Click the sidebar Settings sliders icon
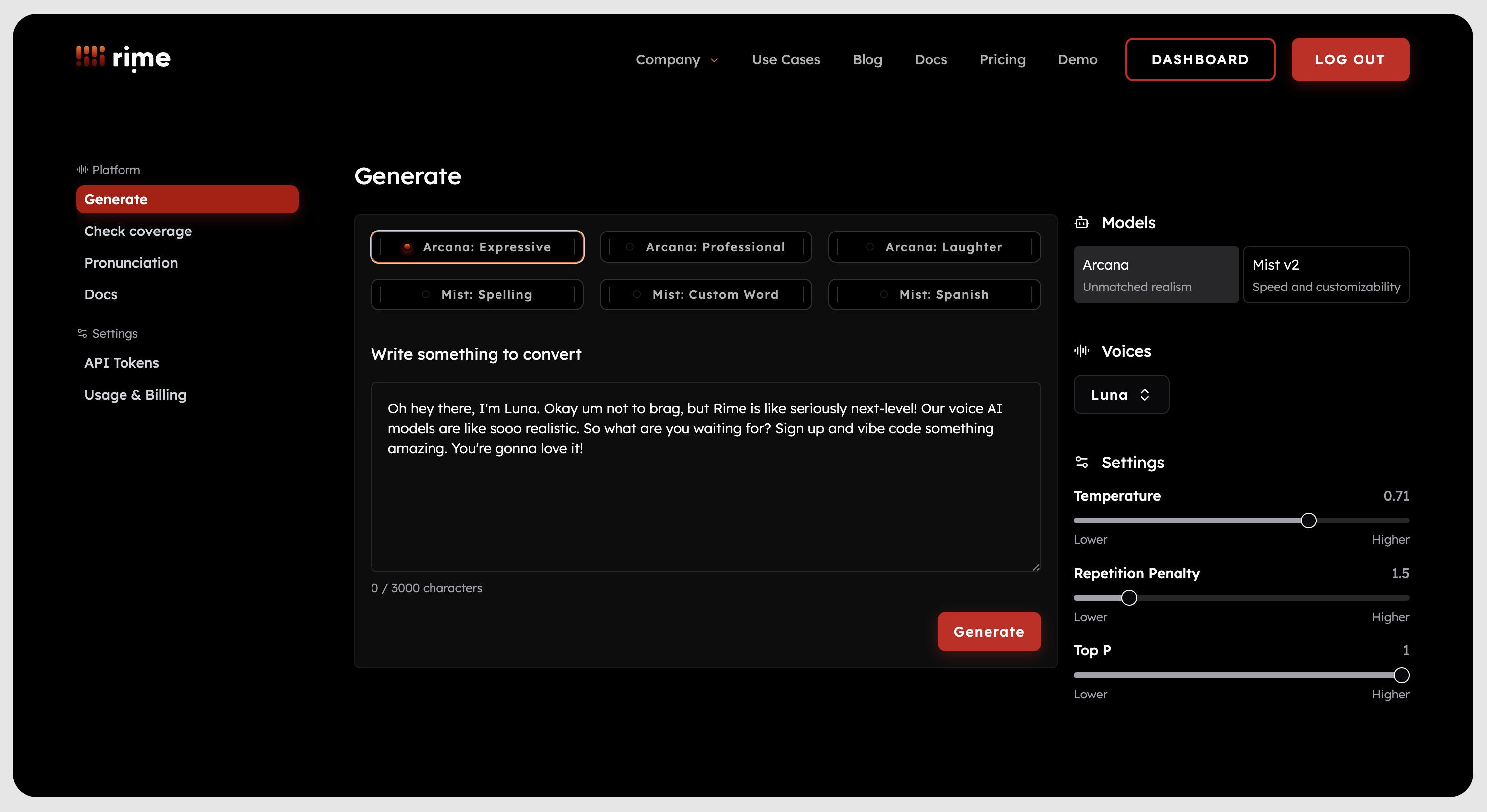Viewport: 1487px width, 812px height. click(x=82, y=333)
